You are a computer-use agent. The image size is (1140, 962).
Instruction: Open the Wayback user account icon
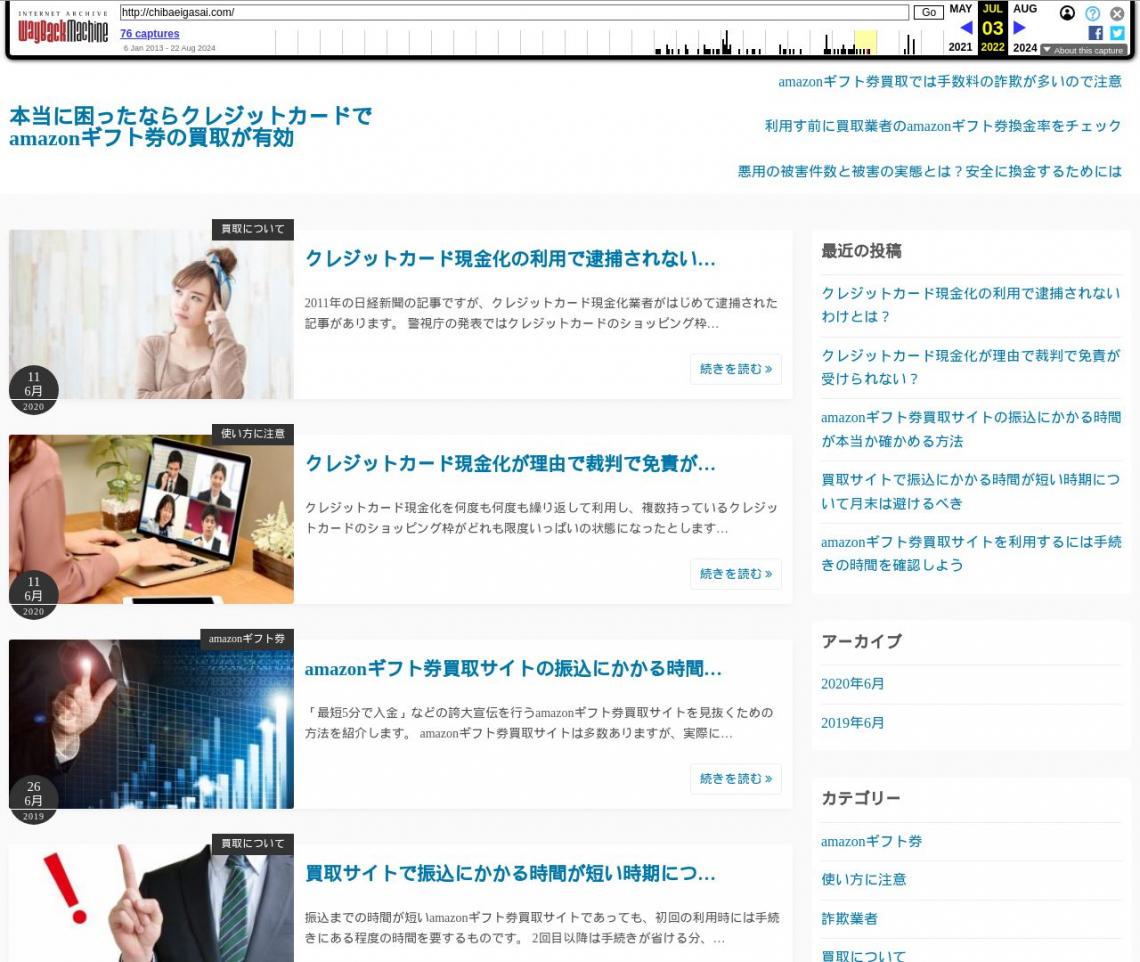point(1067,13)
